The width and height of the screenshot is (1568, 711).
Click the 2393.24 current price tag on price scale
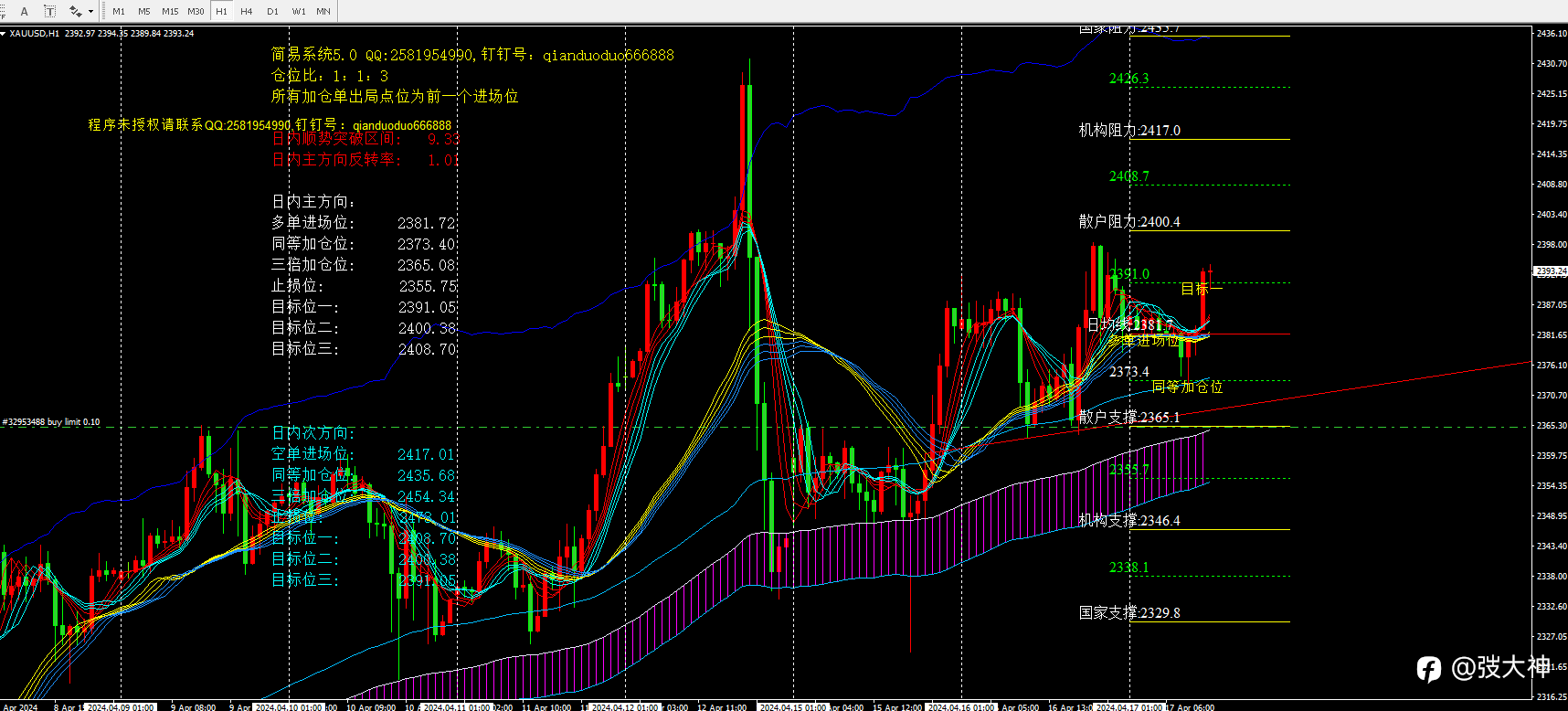[x=1551, y=271]
